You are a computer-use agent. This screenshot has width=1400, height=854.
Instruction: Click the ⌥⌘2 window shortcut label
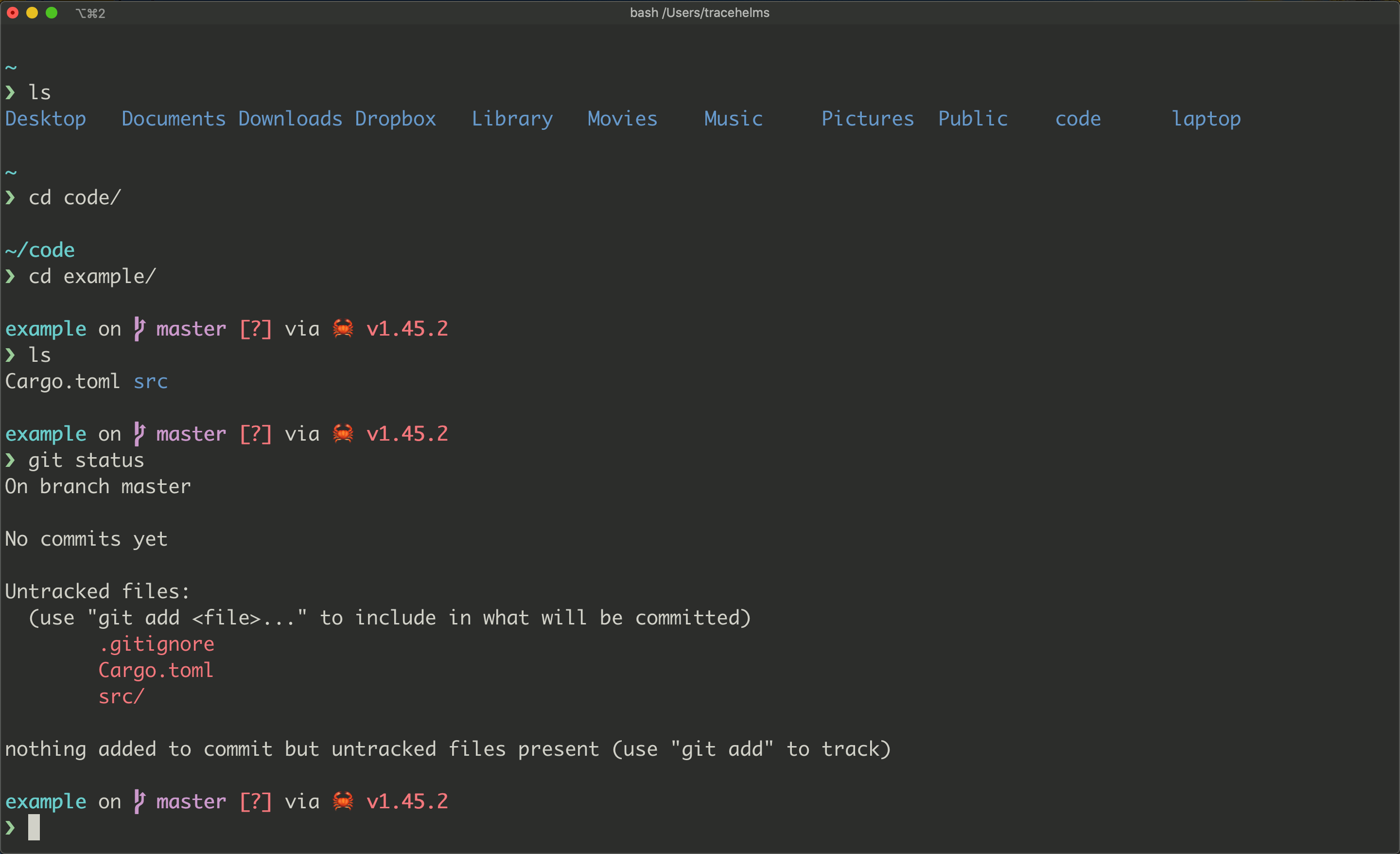click(x=90, y=13)
